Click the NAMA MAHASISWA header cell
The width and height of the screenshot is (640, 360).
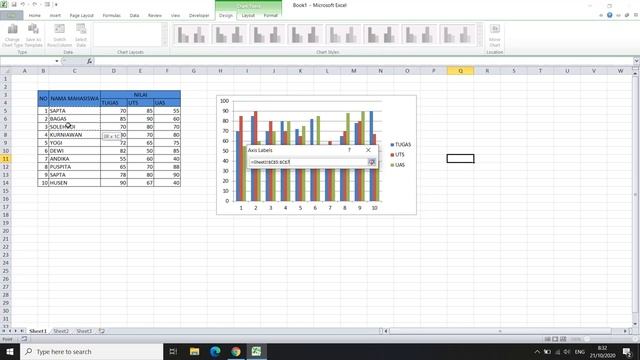pyautogui.click(x=74, y=98)
